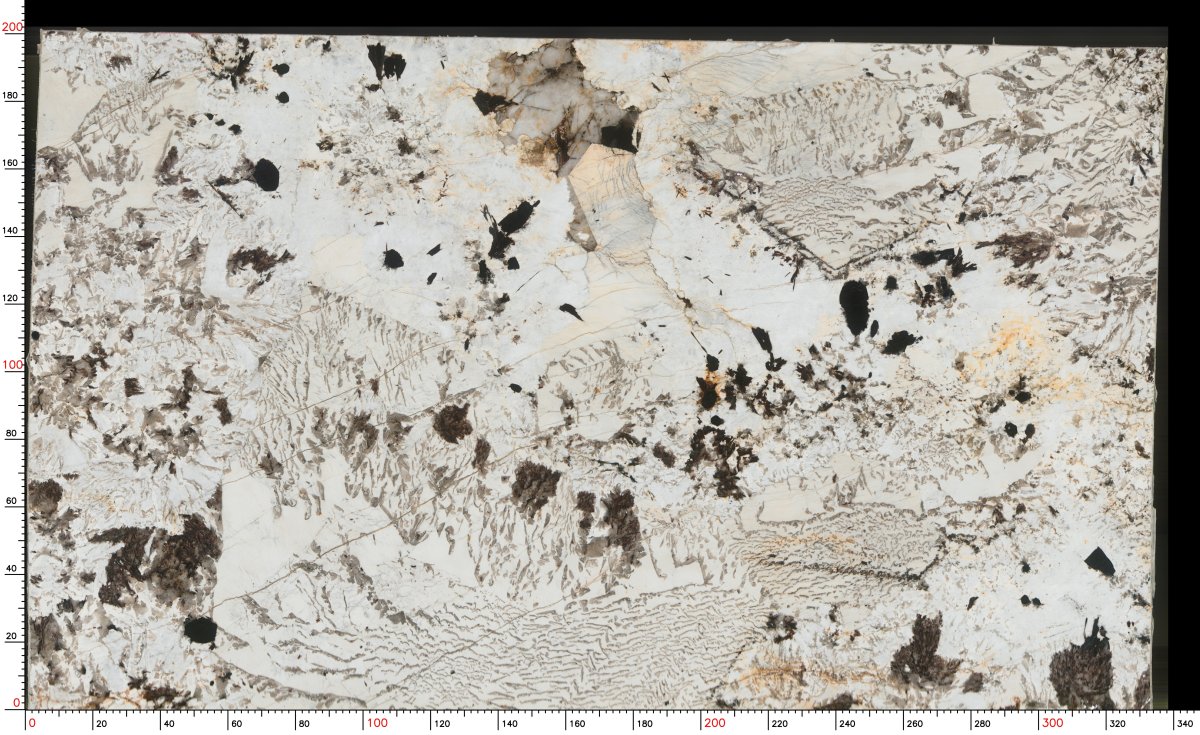
Task: Click the '260' label on horizontal ruler
Action: (x=914, y=722)
